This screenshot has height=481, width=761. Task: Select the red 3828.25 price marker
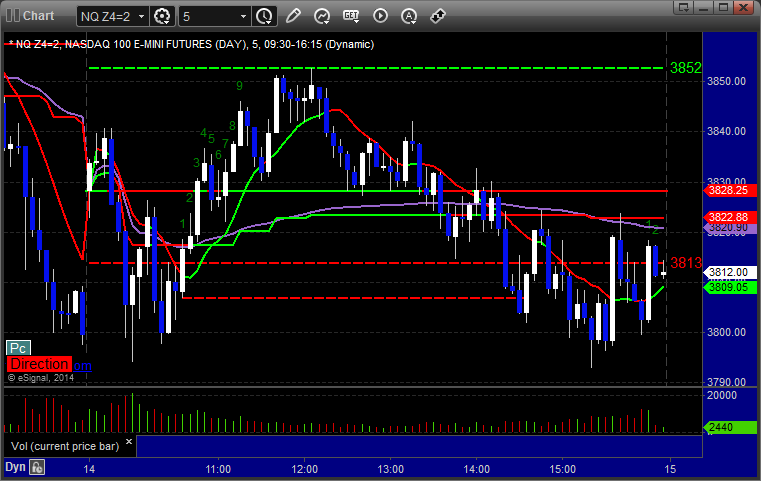(x=730, y=190)
